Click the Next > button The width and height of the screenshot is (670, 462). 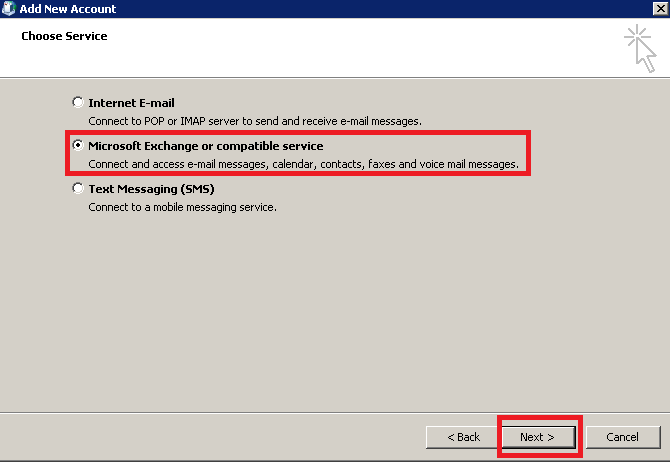(x=538, y=437)
